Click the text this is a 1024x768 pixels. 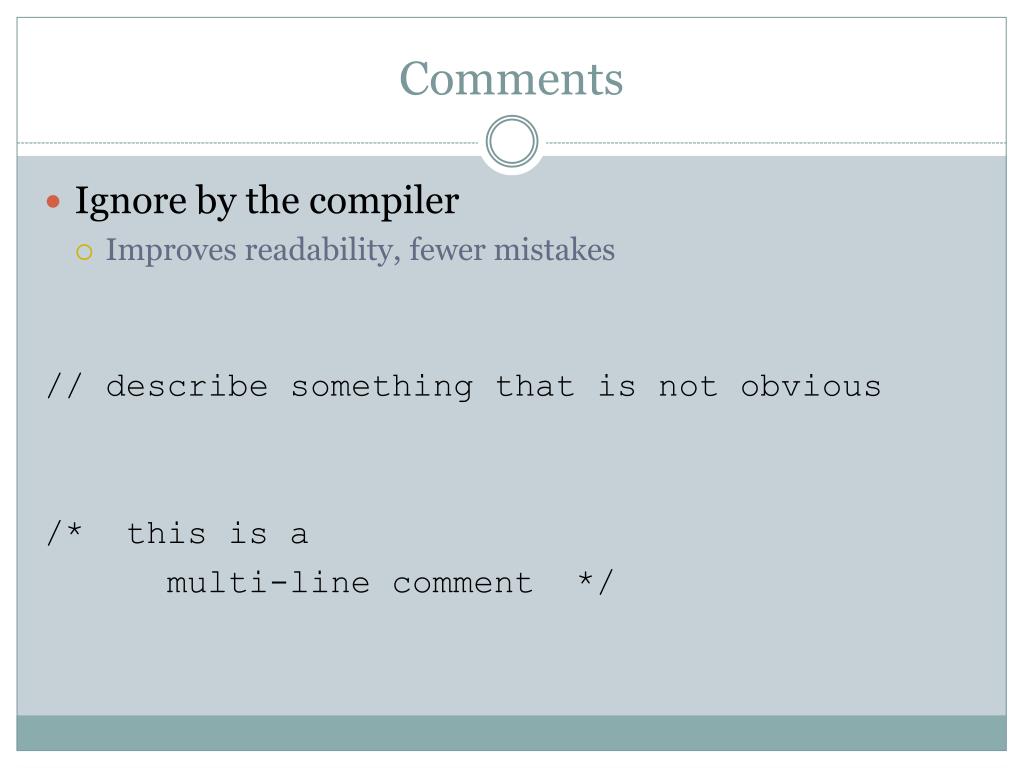[x=217, y=534]
